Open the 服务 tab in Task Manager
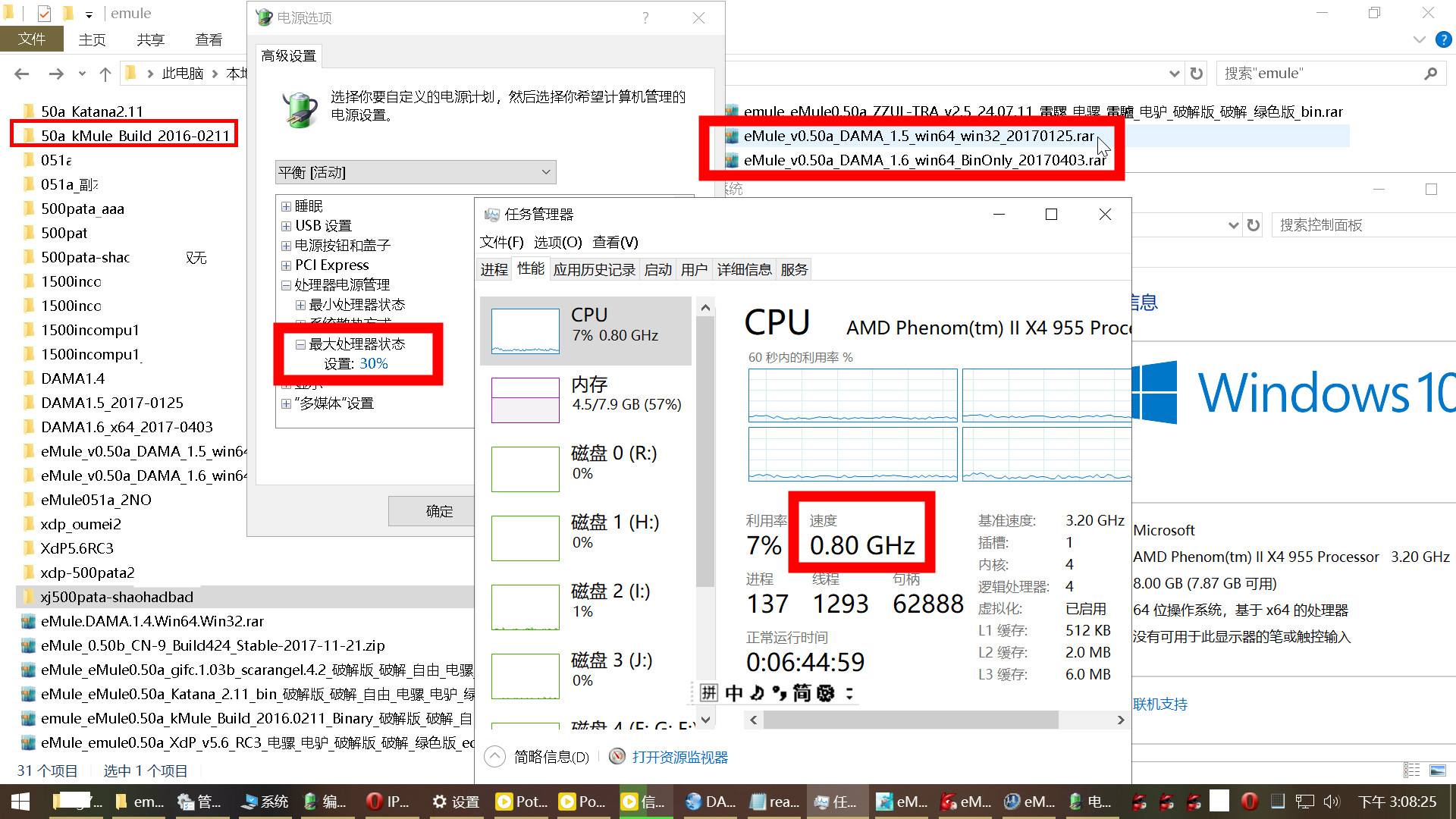Screen dimensions: 1456x819 pyautogui.click(x=794, y=269)
